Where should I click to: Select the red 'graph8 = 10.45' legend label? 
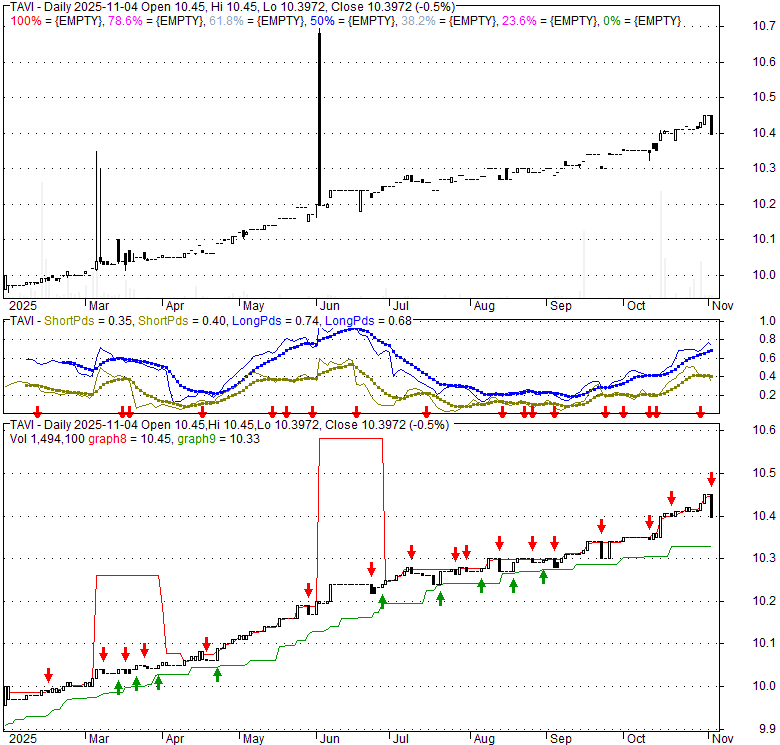point(130,439)
